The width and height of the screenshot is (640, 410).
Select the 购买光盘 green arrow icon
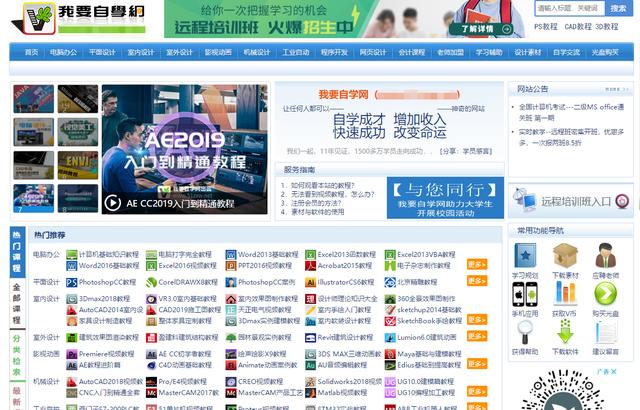[605, 294]
